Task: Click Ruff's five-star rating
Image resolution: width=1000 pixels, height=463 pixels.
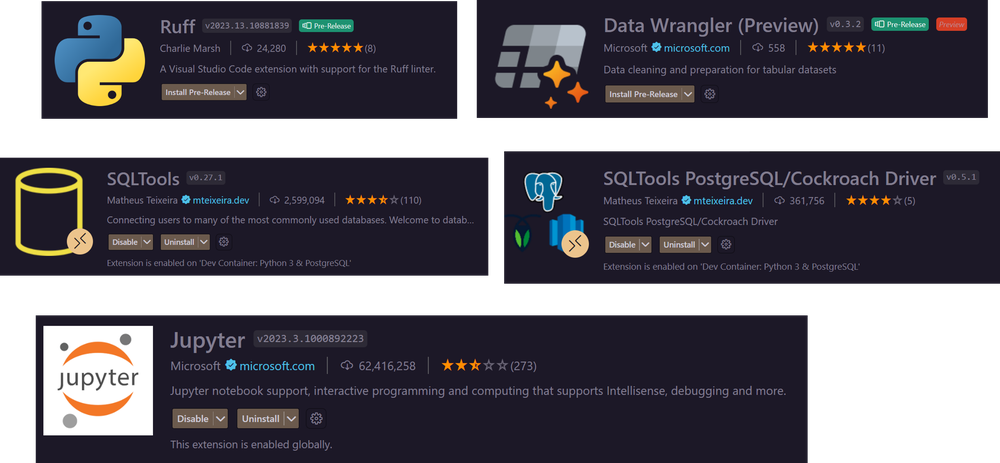Action: [x=335, y=48]
